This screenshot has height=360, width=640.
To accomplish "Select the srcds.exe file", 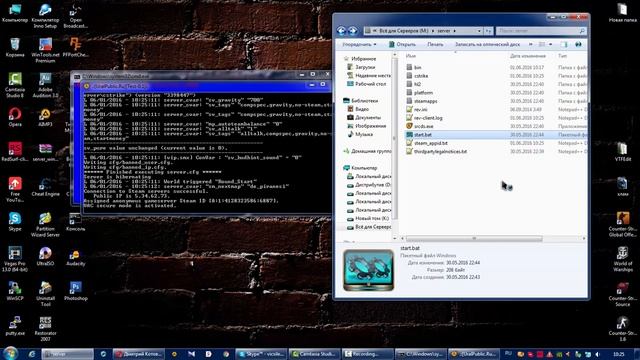I will tap(420, 126).
